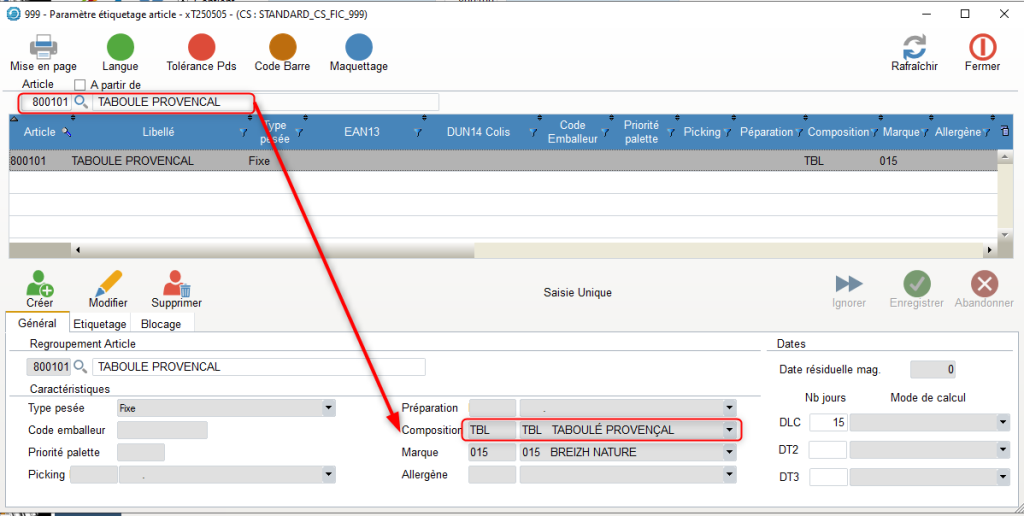The image size is (1024, 516).
Task: Open the Code Barre icon
Action: [282, 47]
